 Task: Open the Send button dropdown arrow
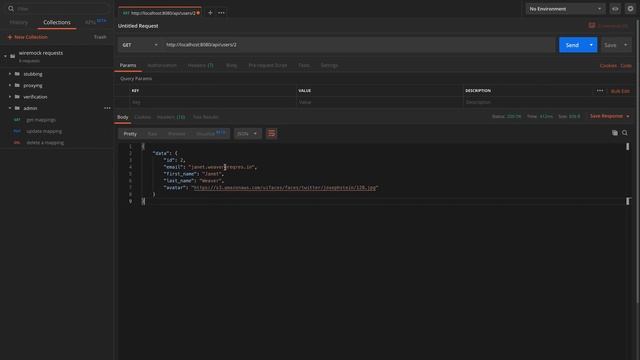[x=591, y=45]
